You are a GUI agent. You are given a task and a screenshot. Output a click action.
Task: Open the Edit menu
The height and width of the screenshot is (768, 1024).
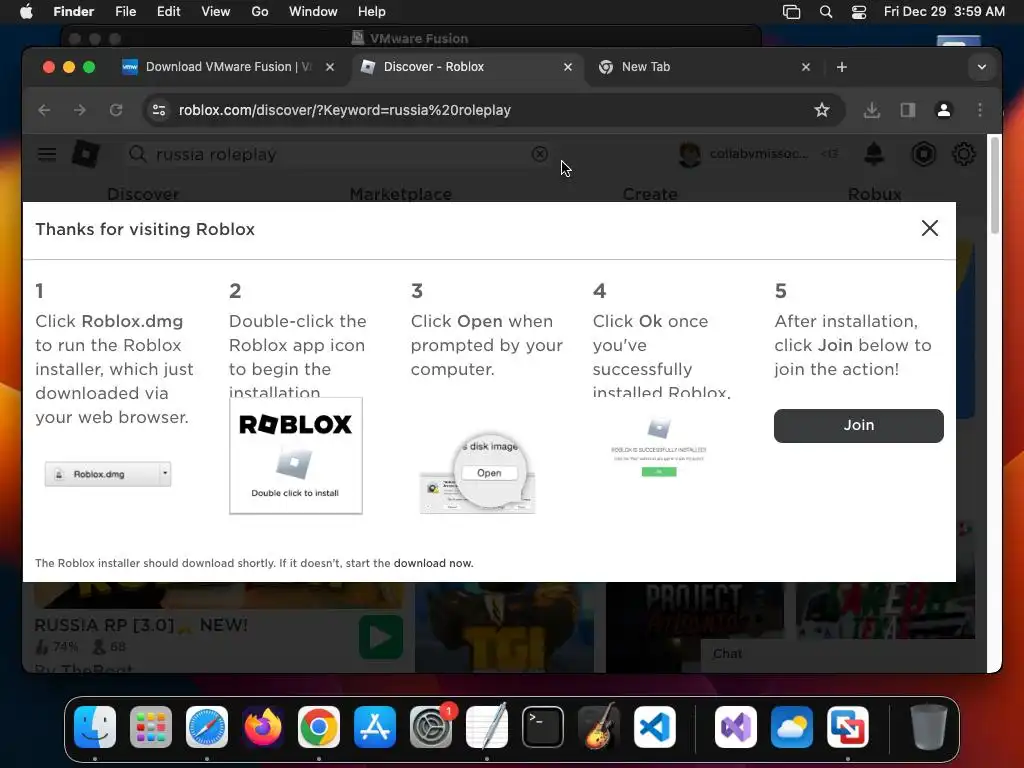pyautogui.click(x=168, y=12)
